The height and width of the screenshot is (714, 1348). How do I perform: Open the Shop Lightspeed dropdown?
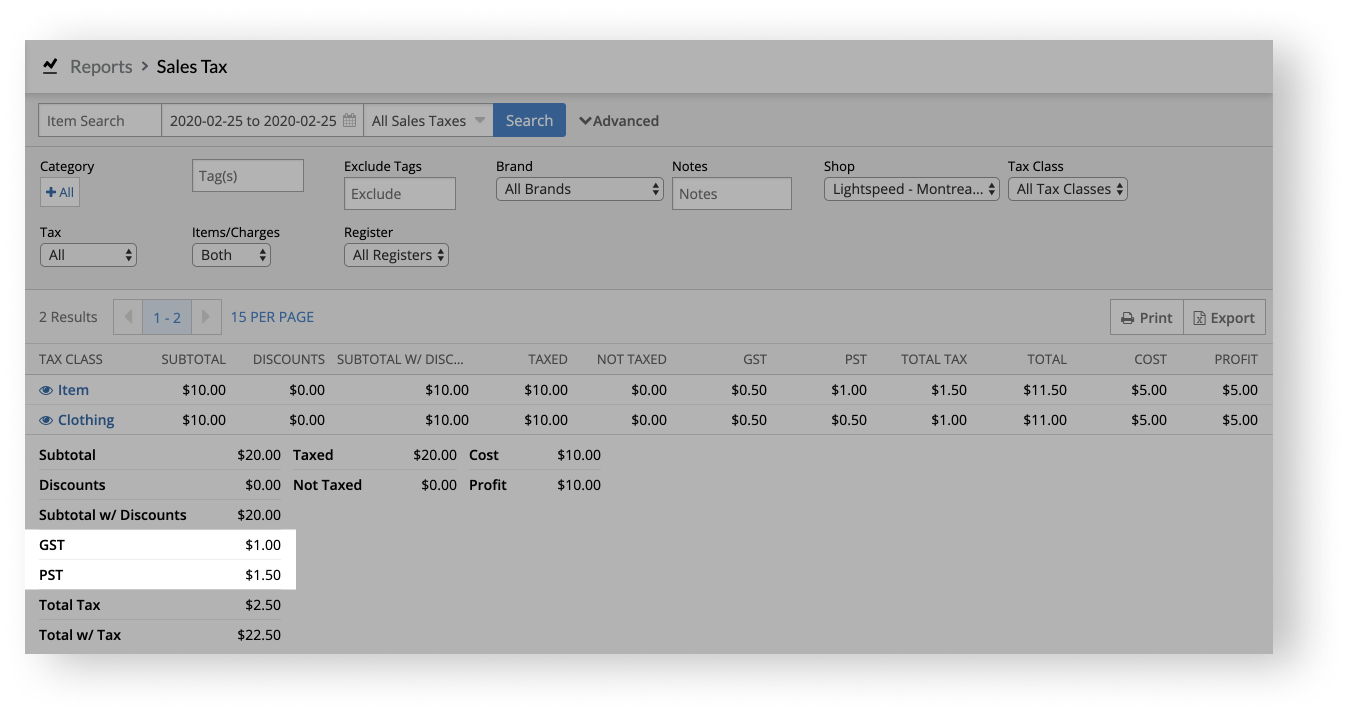(x=912, y=189)
